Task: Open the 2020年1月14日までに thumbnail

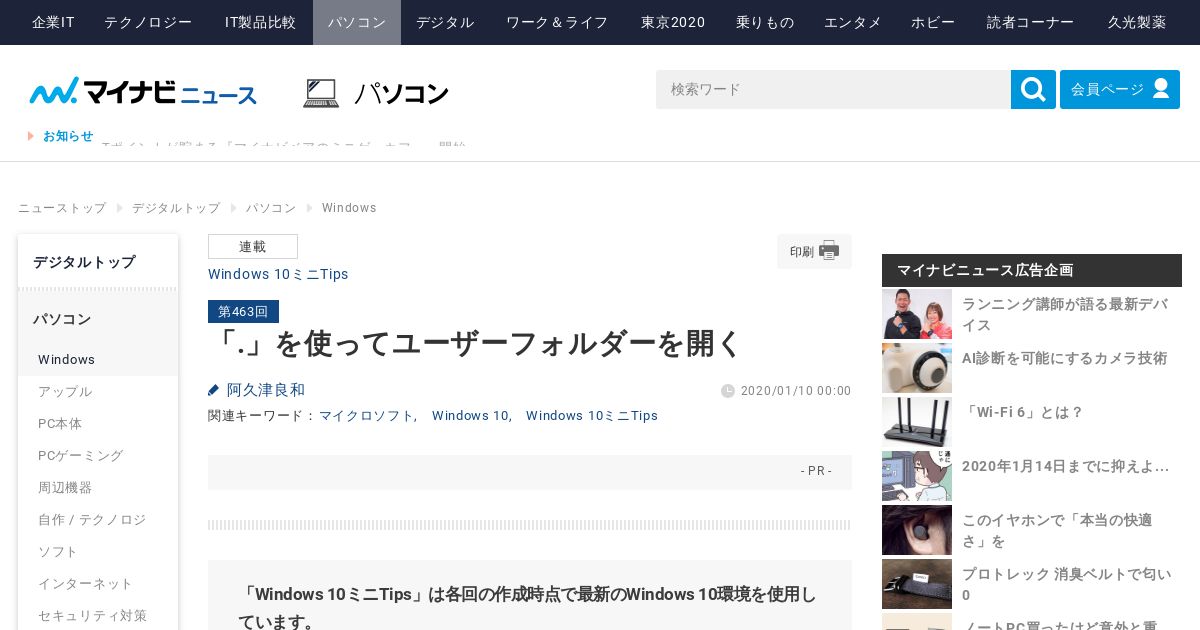Action: coord(917,476)
